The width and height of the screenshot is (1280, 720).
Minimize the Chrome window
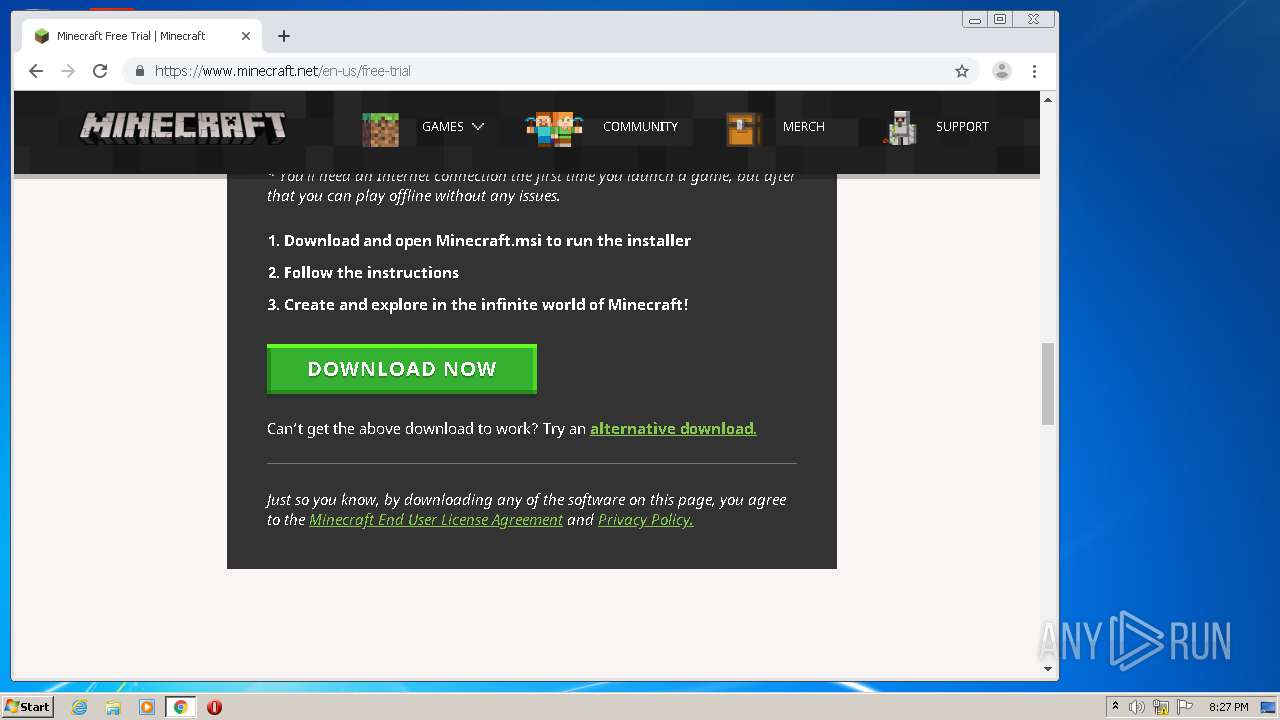[975, 20]
